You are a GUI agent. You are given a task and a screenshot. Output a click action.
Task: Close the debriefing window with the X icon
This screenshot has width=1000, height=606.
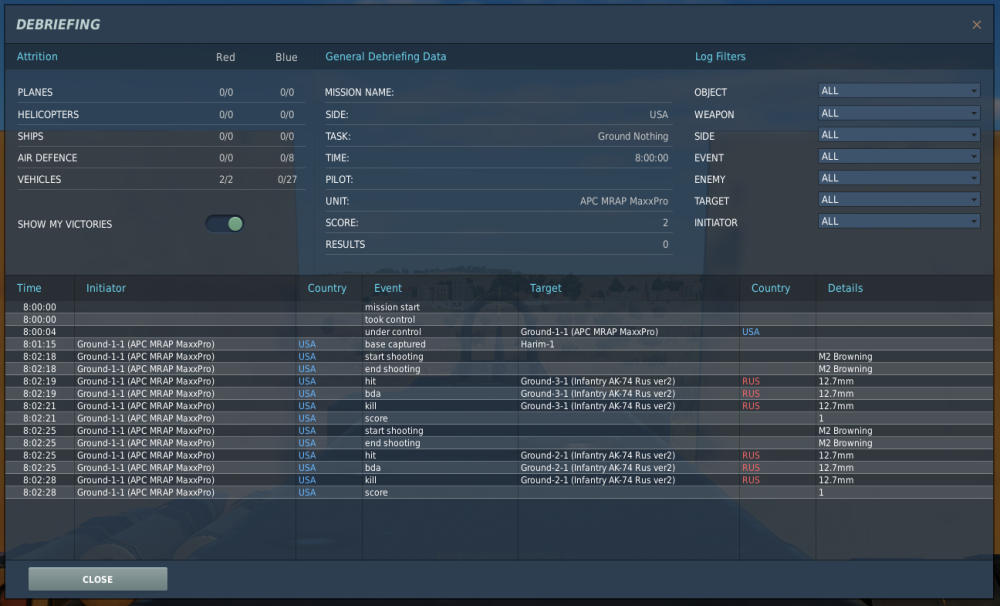pyautogui.click(x=976, y=25)
